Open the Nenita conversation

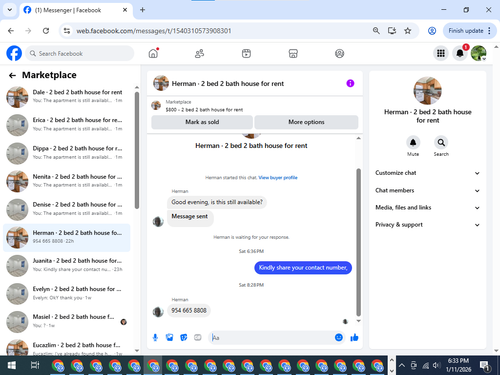click(x=67, y=181)
